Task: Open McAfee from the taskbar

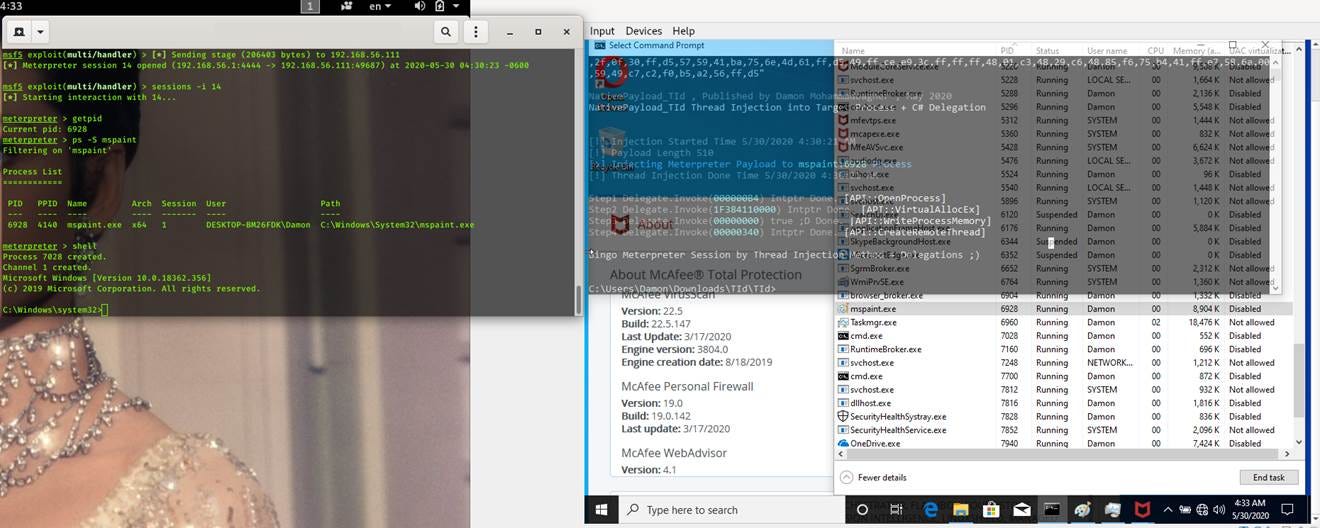Action: coord(1142,509)
